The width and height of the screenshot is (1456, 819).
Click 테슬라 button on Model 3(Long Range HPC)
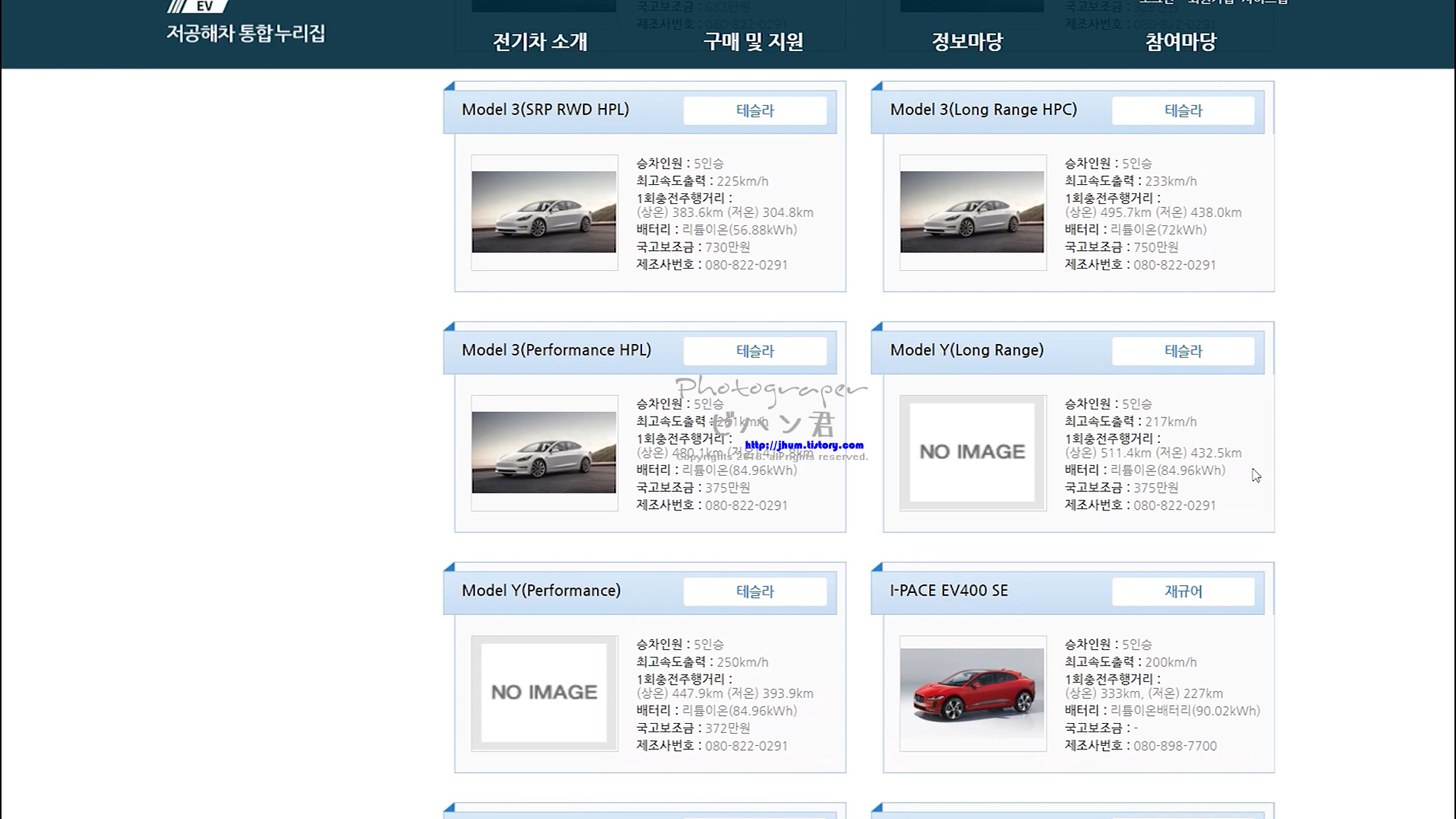[x=1183, y=111]
